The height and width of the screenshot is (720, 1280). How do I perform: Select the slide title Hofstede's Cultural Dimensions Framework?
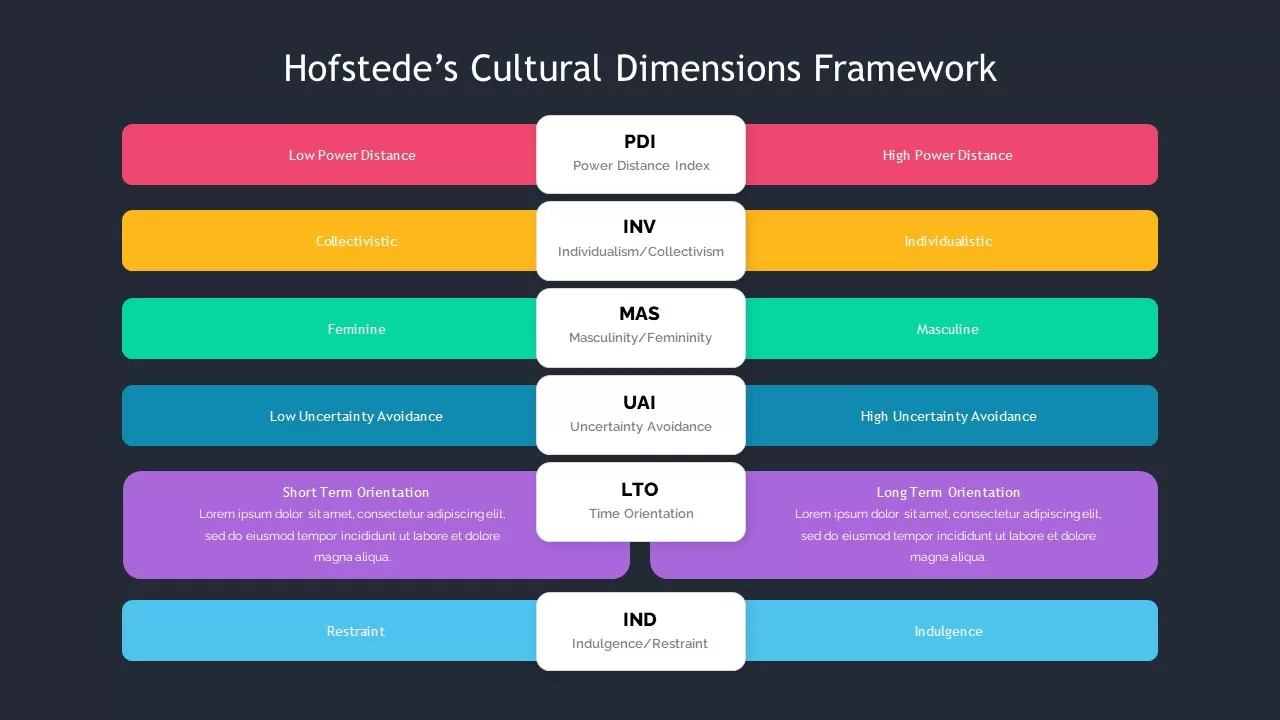(640, 68)
